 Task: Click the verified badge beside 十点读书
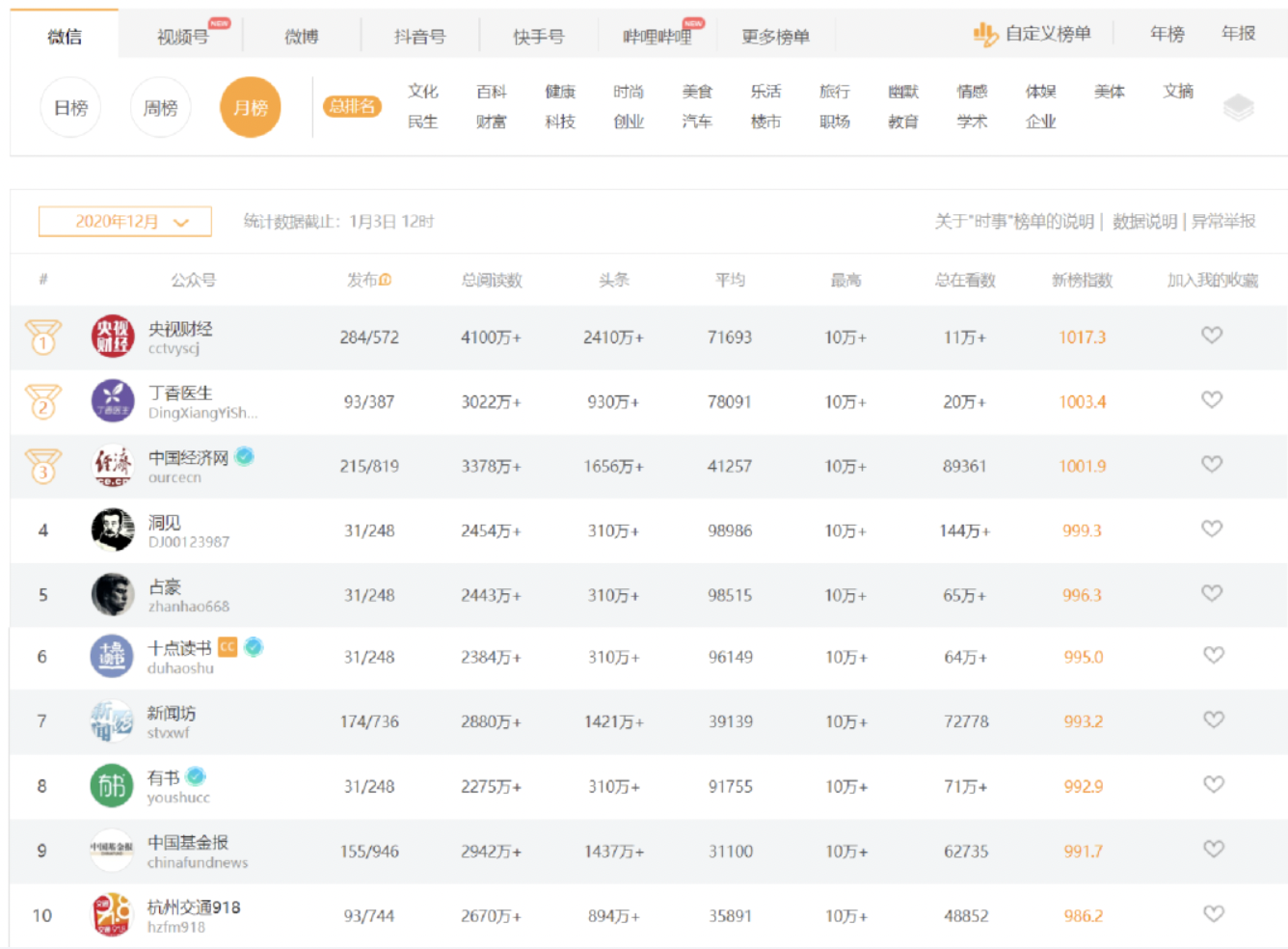[254, 647]
